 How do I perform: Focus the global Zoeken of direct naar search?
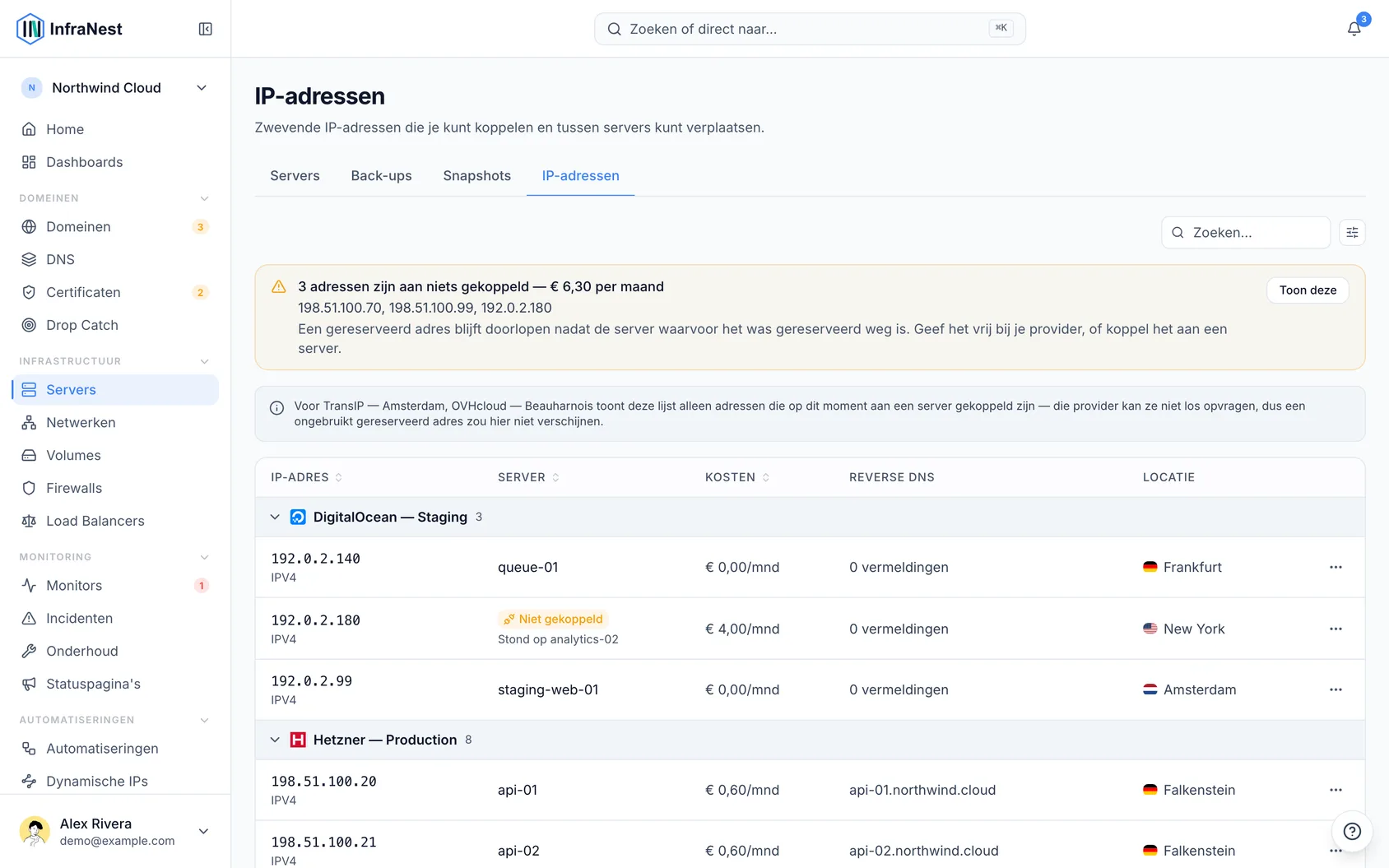(x=810, y=29)
